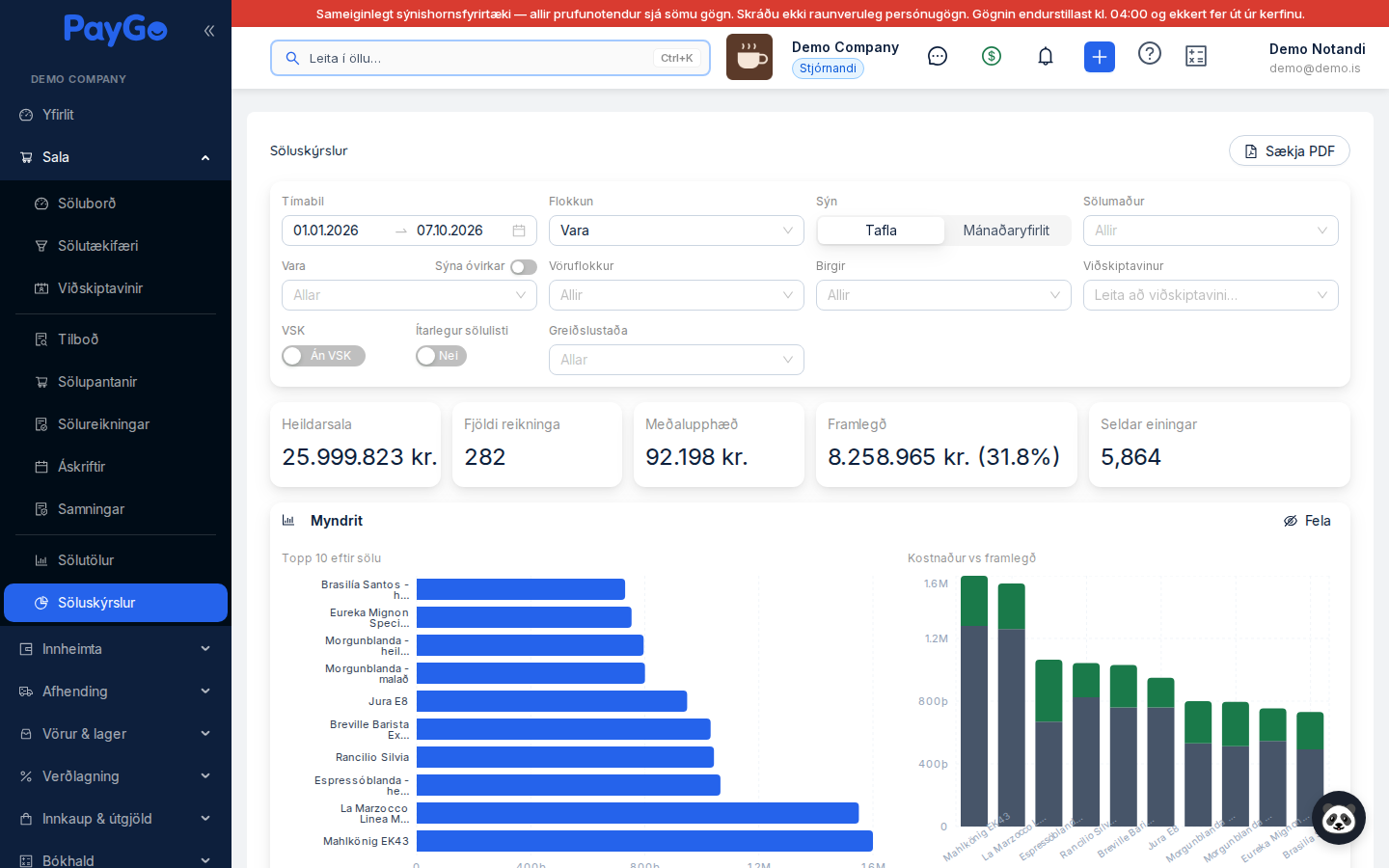1389x868 pixels.
Task: Select the Tafla view
Action: tap(881, 231)
